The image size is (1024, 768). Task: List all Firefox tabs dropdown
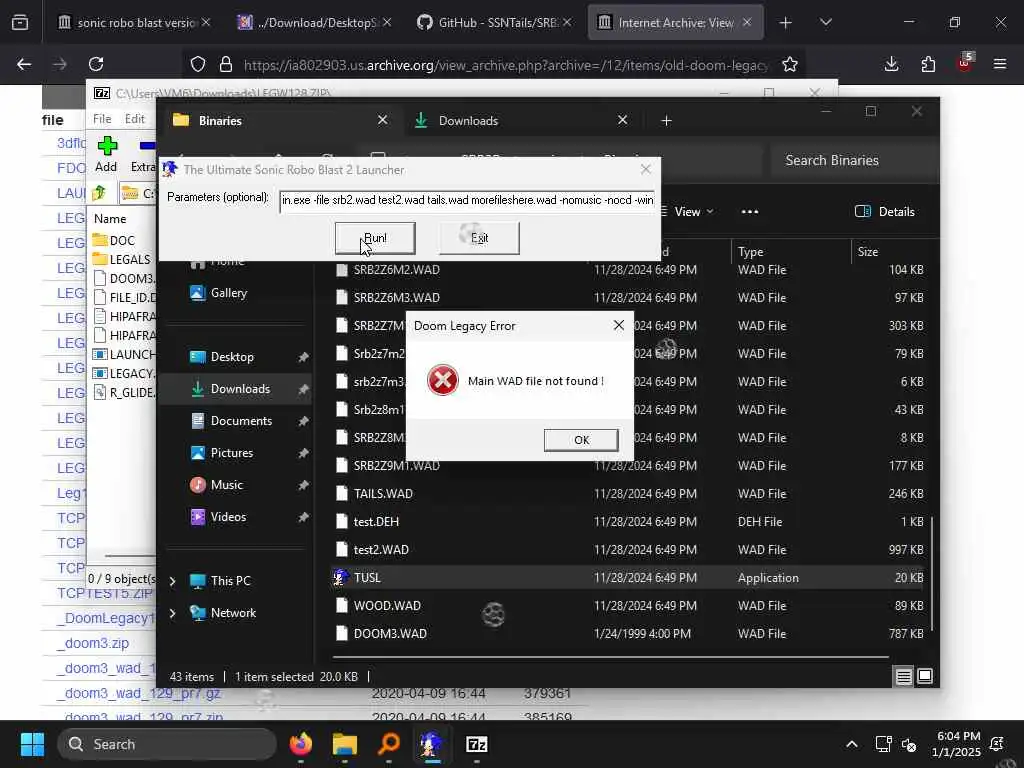coord(825,23)
